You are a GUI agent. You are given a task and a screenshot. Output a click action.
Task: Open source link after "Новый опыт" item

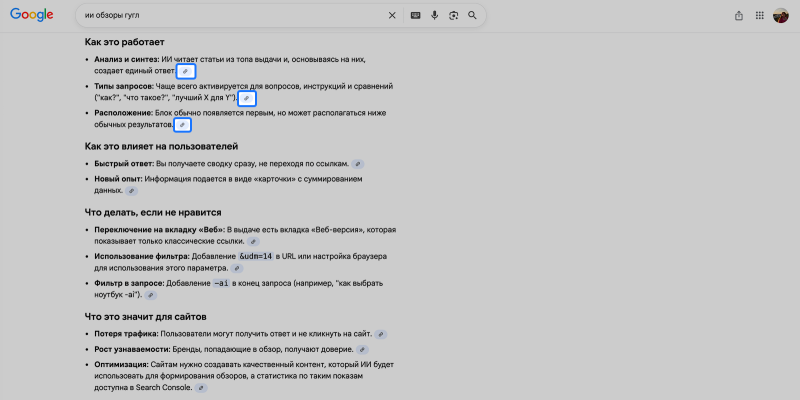(x=131, y=190)
